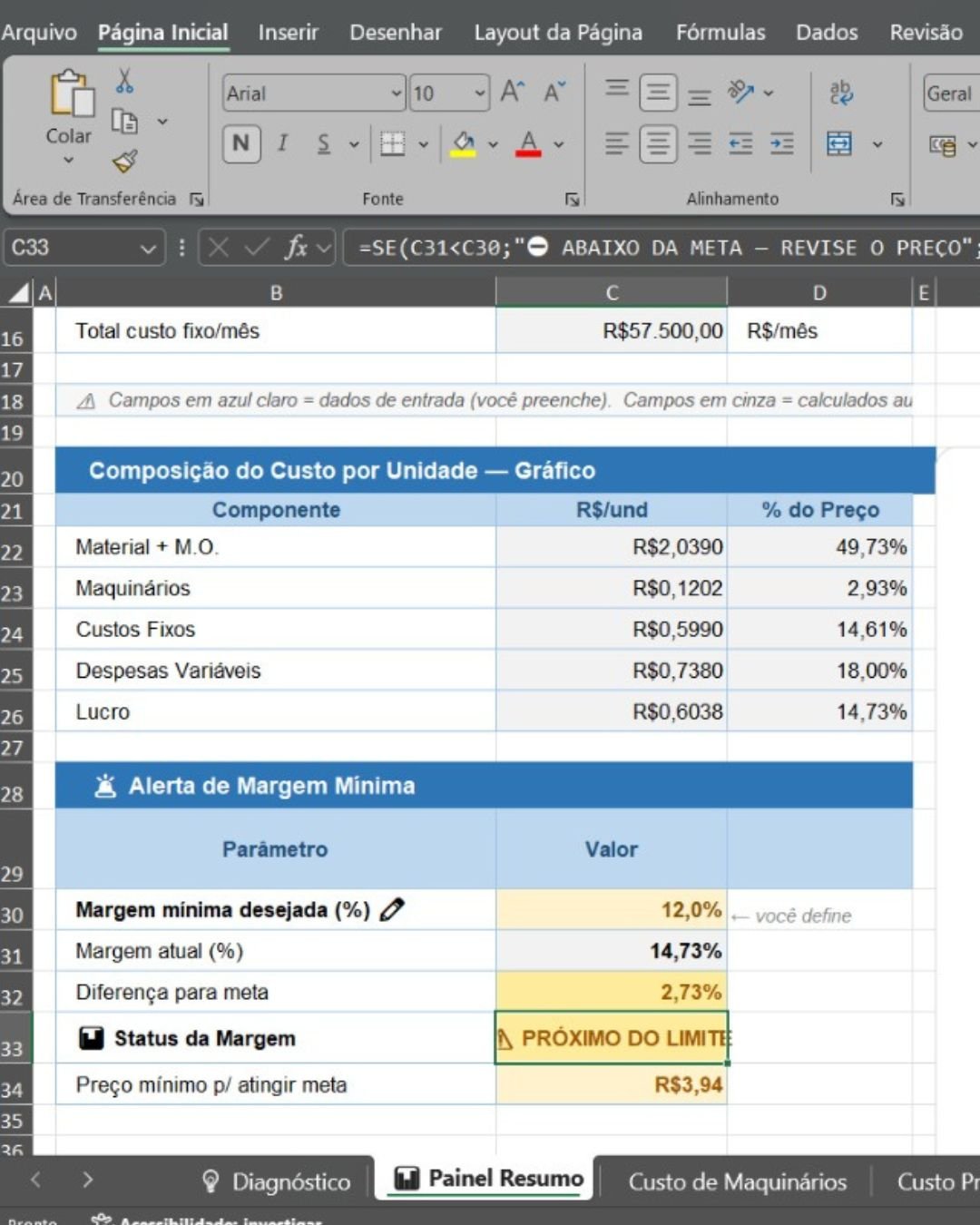Screen dimensions: 980x1225
Task: Click Merge and Center icon
Action: click(x=839, y=143)
